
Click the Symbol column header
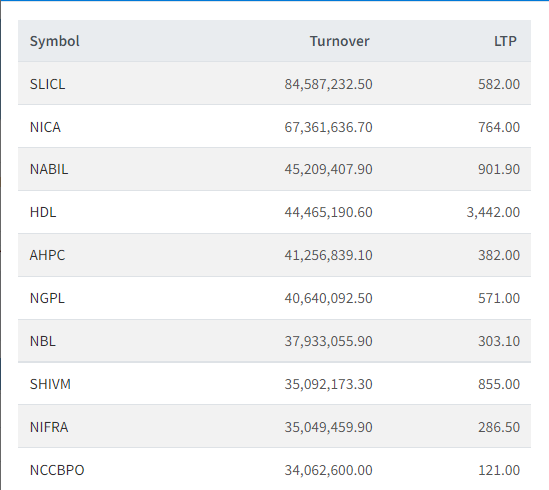click(55, 41)
